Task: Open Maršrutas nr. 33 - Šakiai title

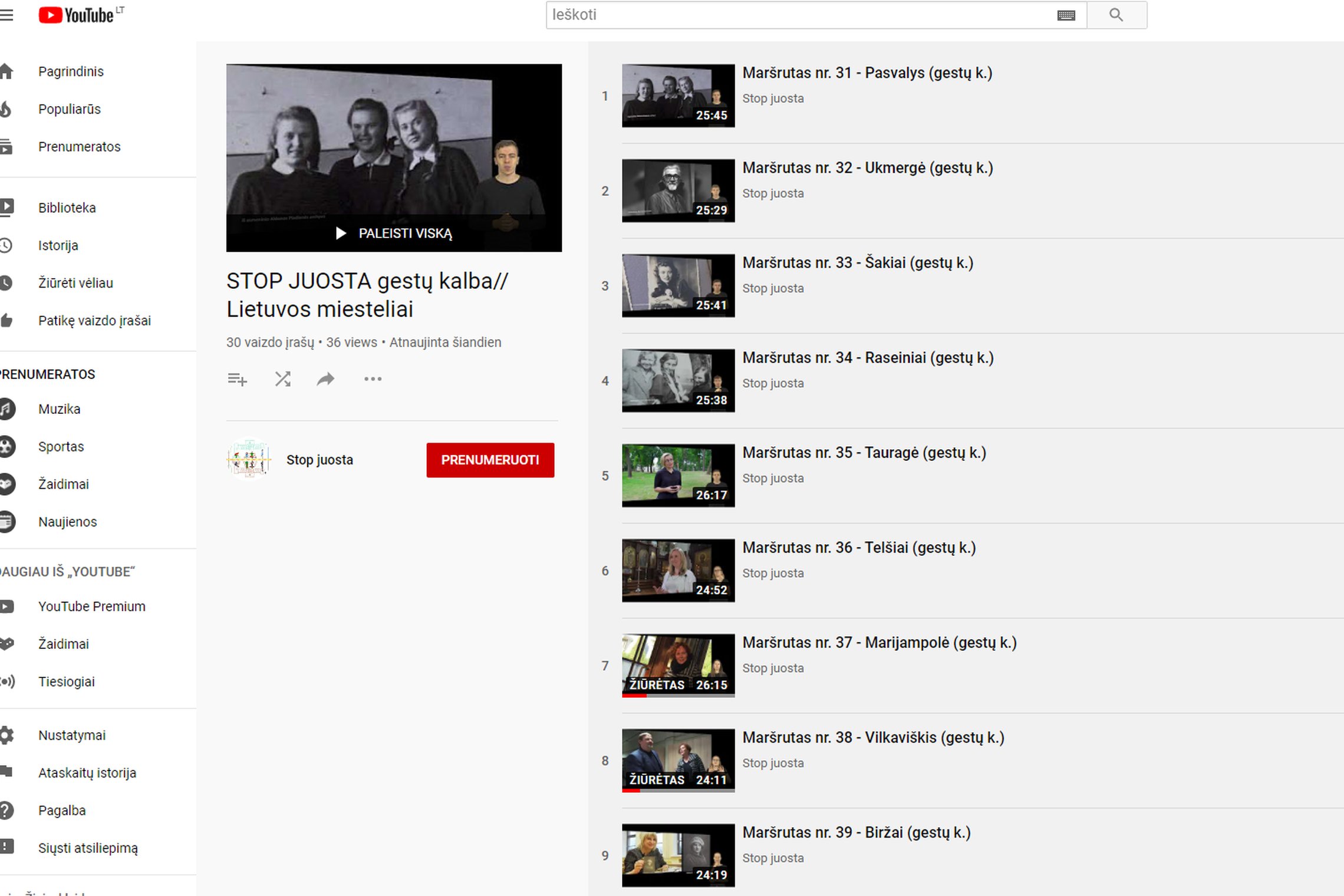Action: tap(858, 262)
